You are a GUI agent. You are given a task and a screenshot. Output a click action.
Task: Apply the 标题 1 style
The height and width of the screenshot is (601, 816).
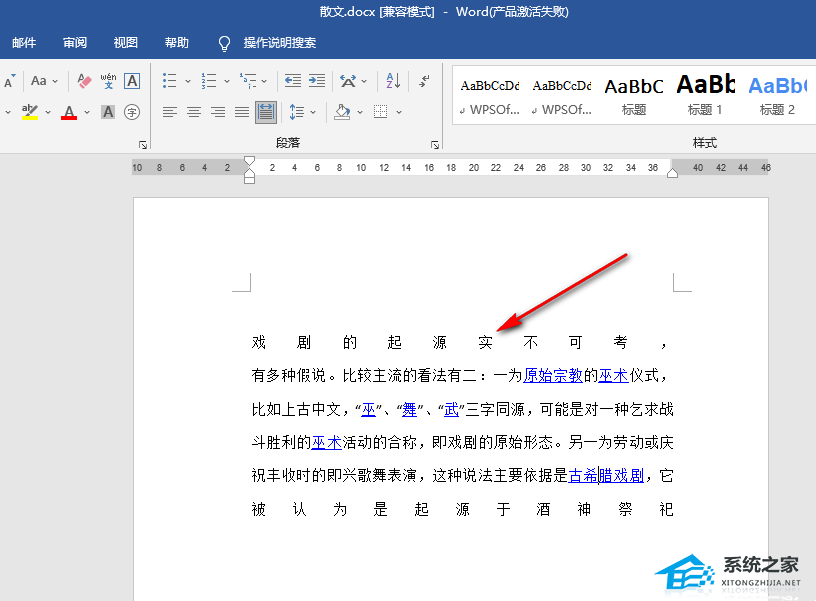point(705,97)
